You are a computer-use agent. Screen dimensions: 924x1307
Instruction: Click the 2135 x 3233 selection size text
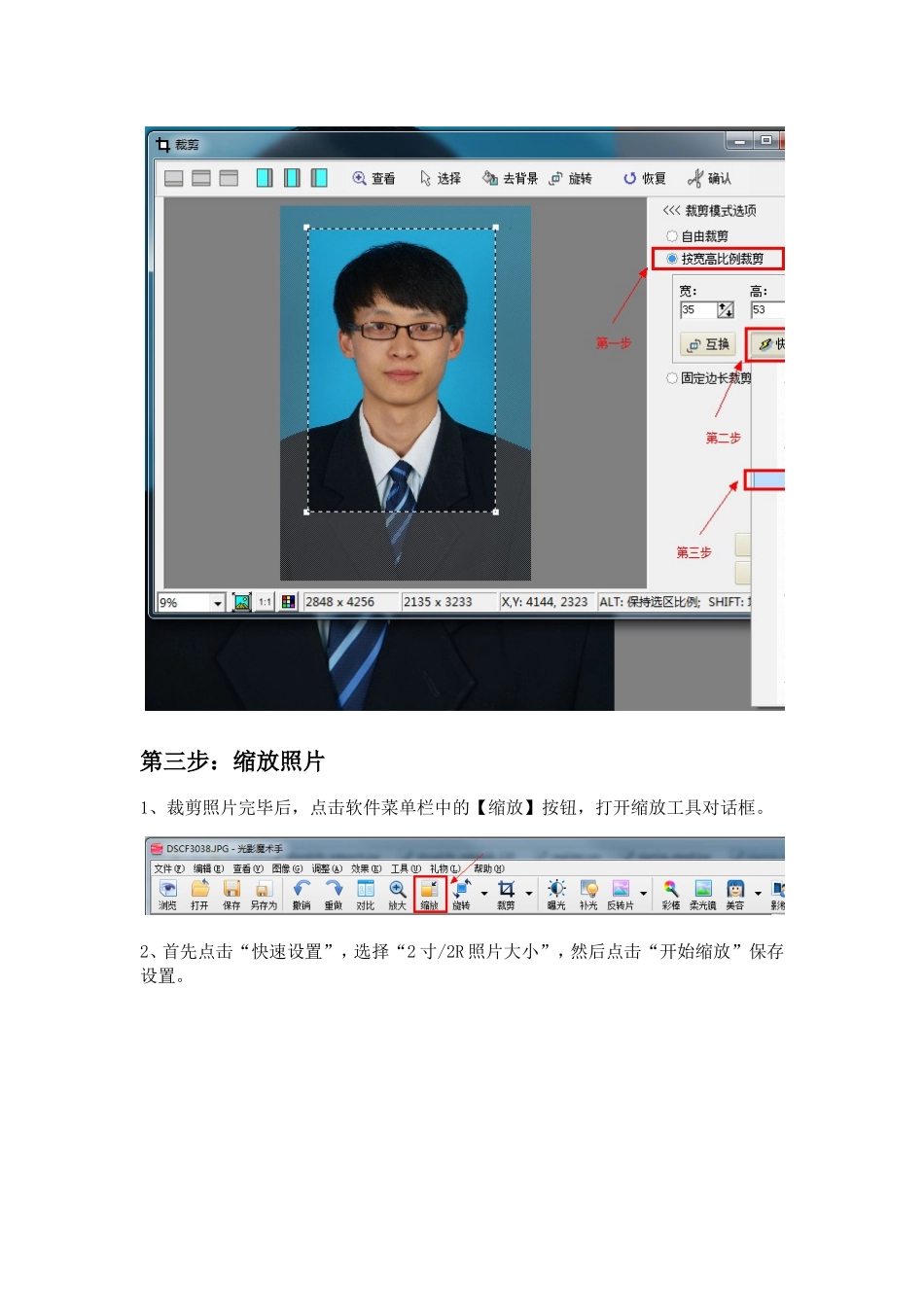coord(438,602)
